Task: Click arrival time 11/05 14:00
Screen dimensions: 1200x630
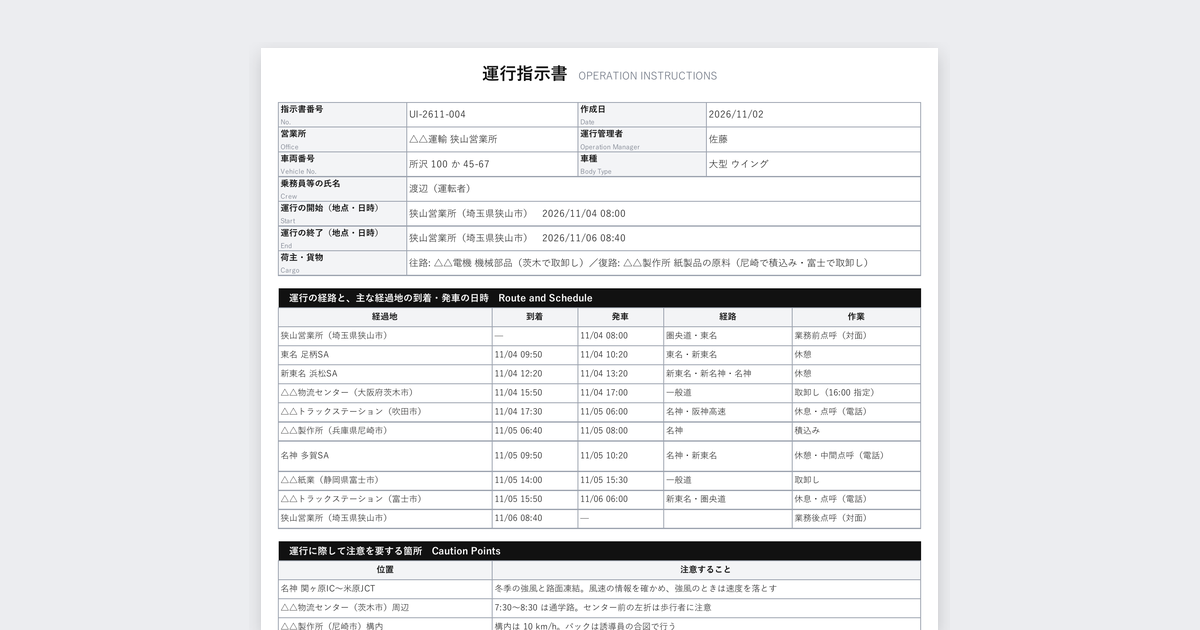Action: 518,481
